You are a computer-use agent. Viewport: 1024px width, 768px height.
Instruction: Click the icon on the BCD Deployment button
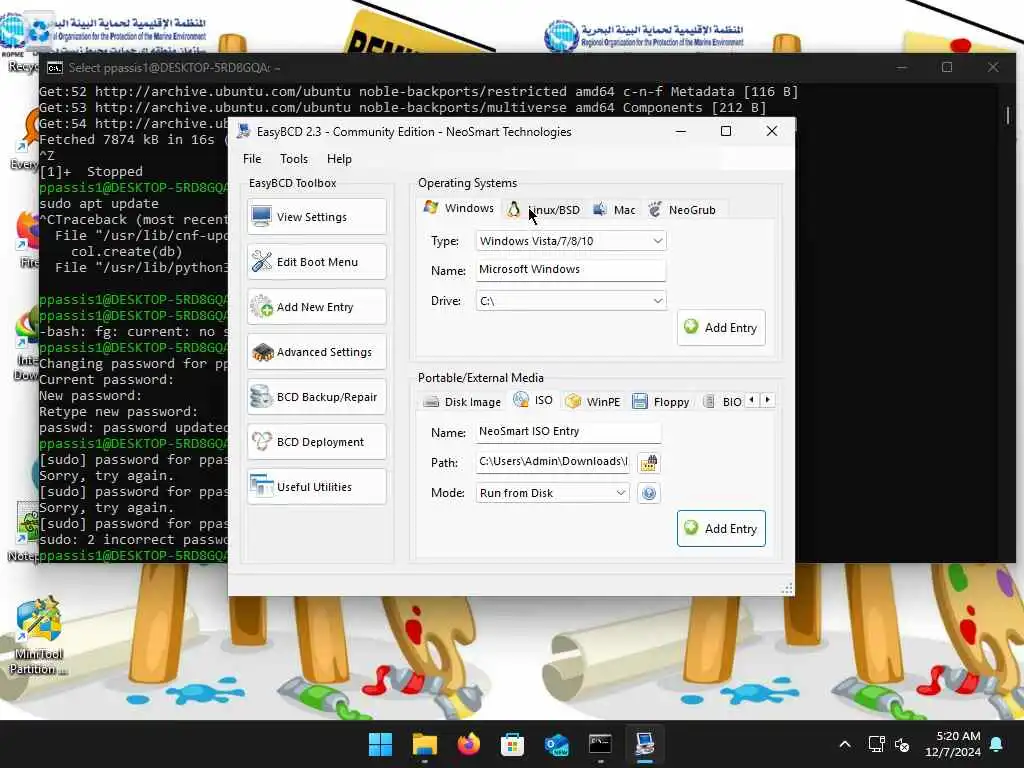point(262,441)
